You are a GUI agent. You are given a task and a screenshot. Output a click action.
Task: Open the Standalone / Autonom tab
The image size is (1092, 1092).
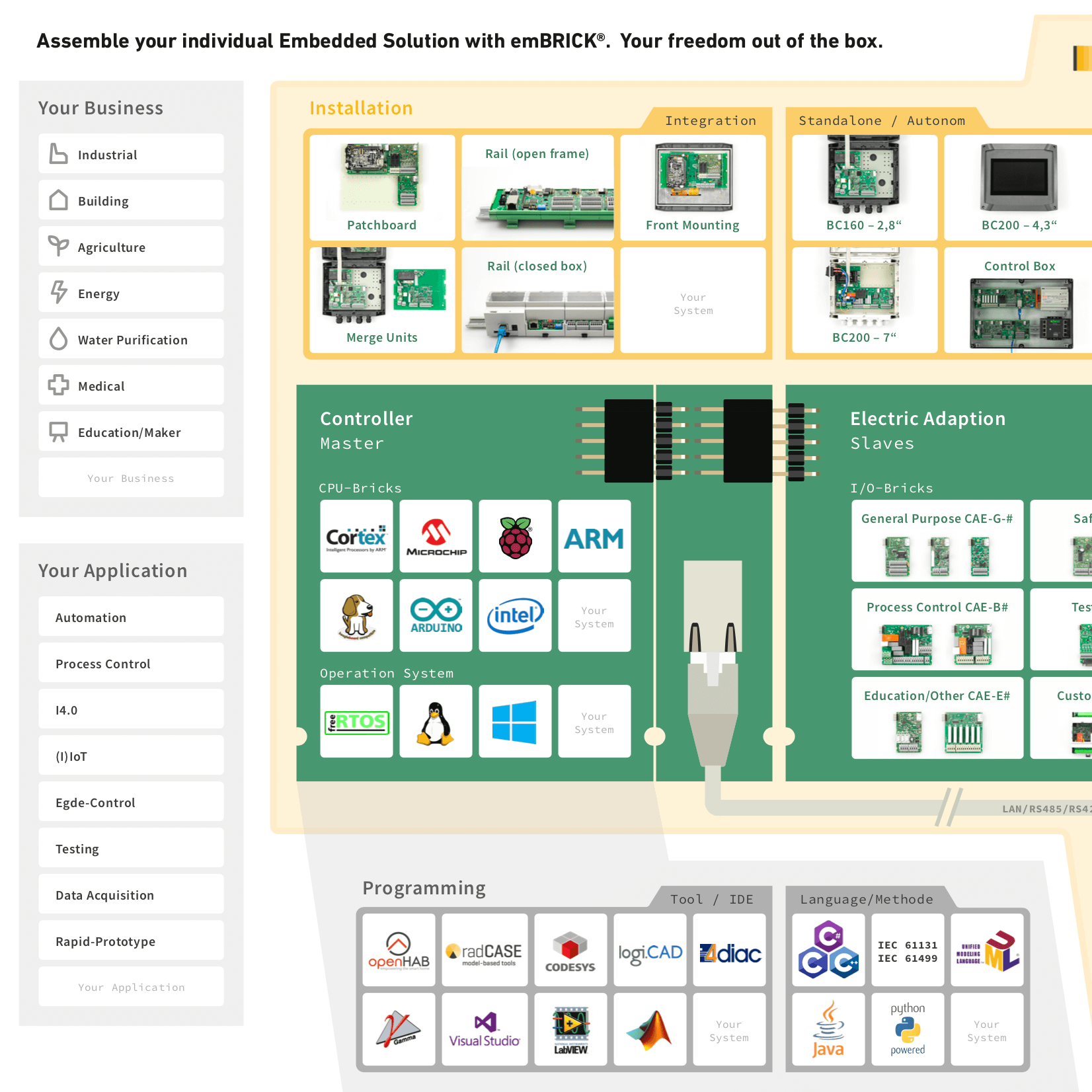point(881,120)
